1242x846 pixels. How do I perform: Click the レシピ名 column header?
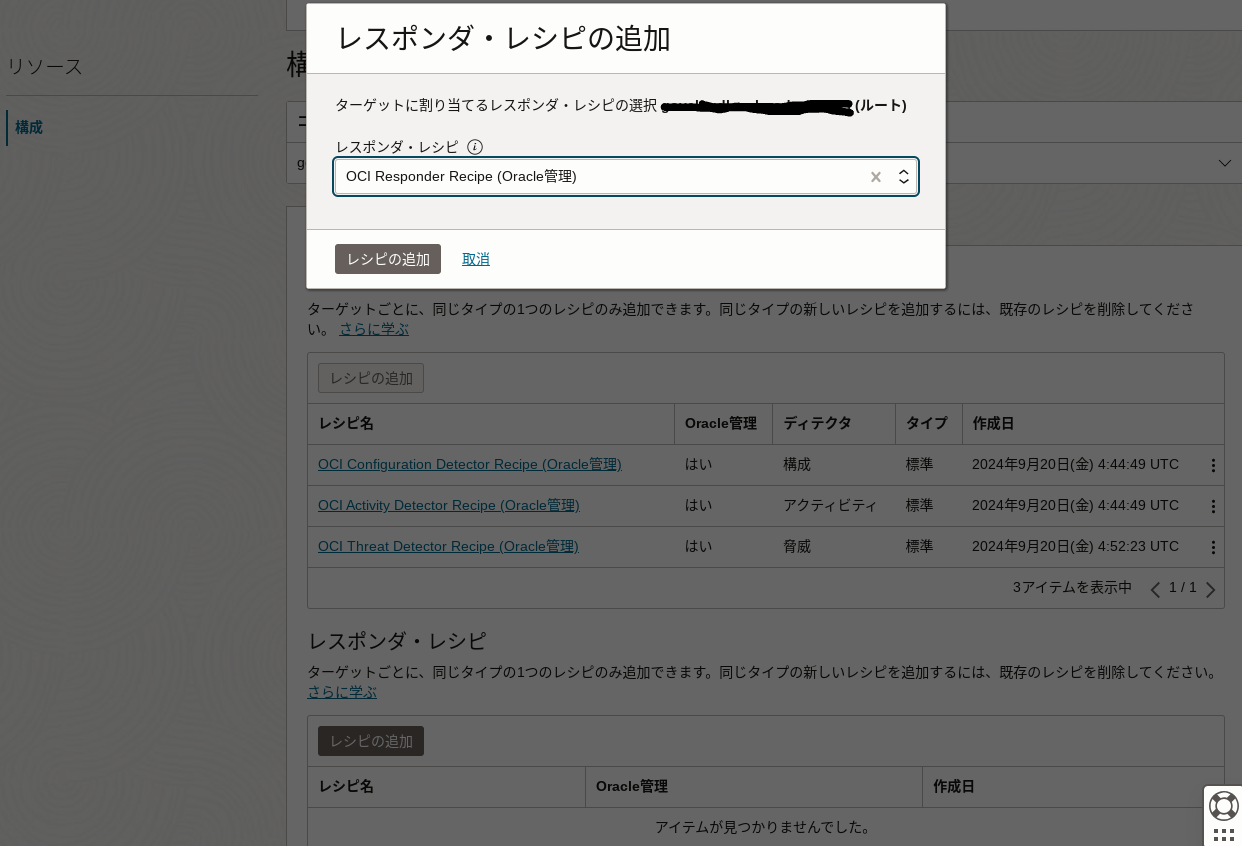click(346, 424)
